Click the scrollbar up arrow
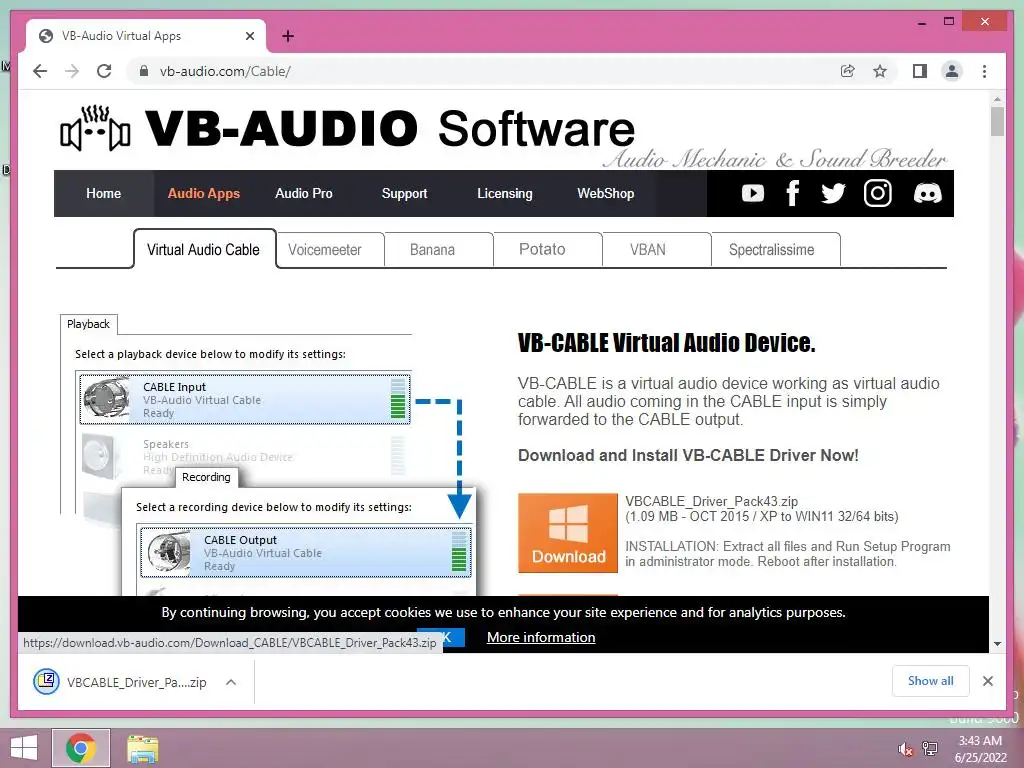This screenshot has height=768, width=1024. click(x=997, y=99)
